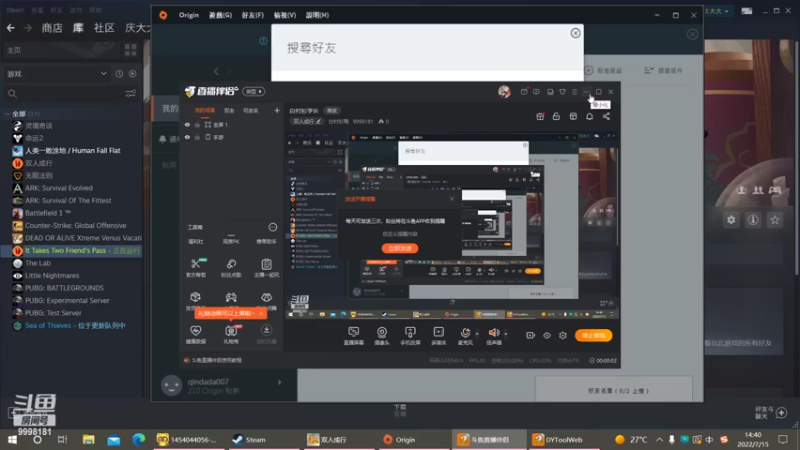Add 摄像头 camera source
The width and height of the screenshot is (800, 450).
(x=382, y=336)
